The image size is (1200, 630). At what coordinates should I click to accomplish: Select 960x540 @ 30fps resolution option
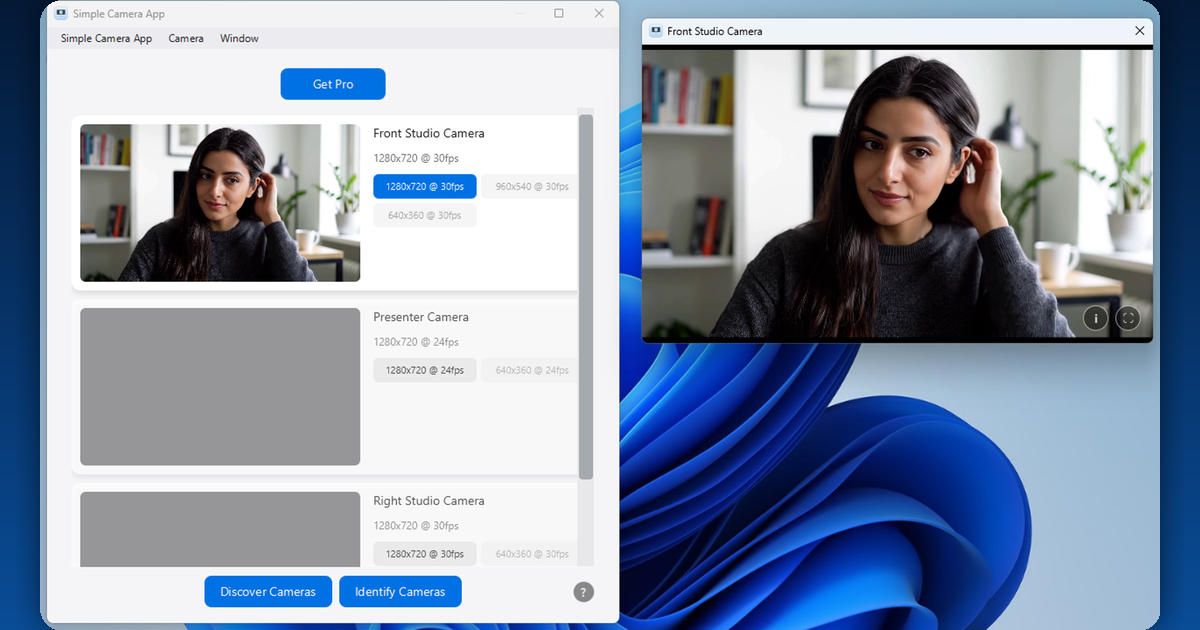(530, 187)
